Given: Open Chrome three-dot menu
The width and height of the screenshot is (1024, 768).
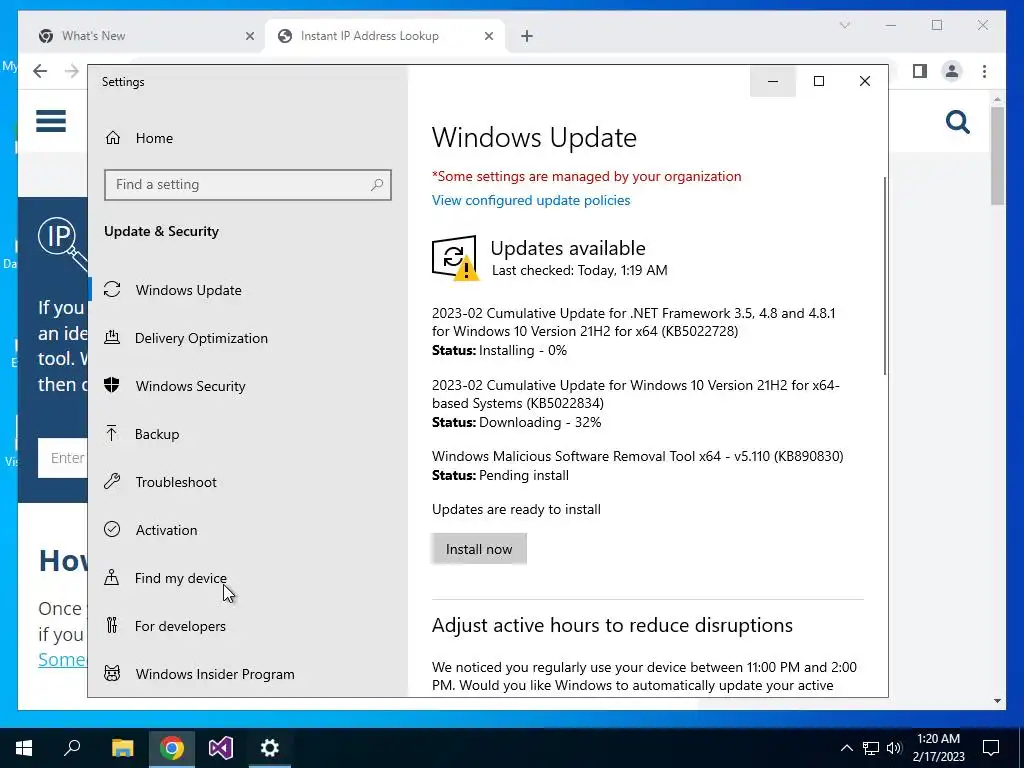Looking at the screenshot, I should tap(984, 71).
